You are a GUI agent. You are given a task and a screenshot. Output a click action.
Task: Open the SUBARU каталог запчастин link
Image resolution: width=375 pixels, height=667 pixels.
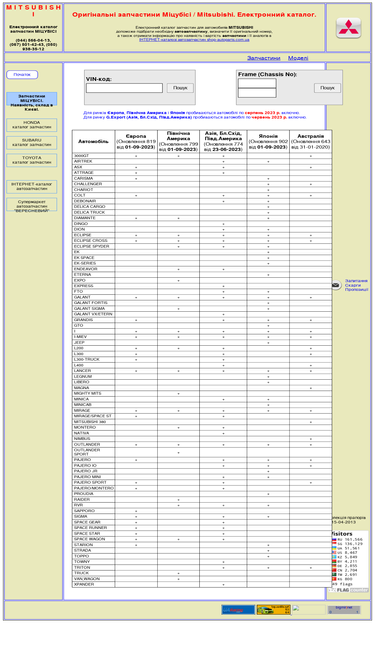point(32,143)
